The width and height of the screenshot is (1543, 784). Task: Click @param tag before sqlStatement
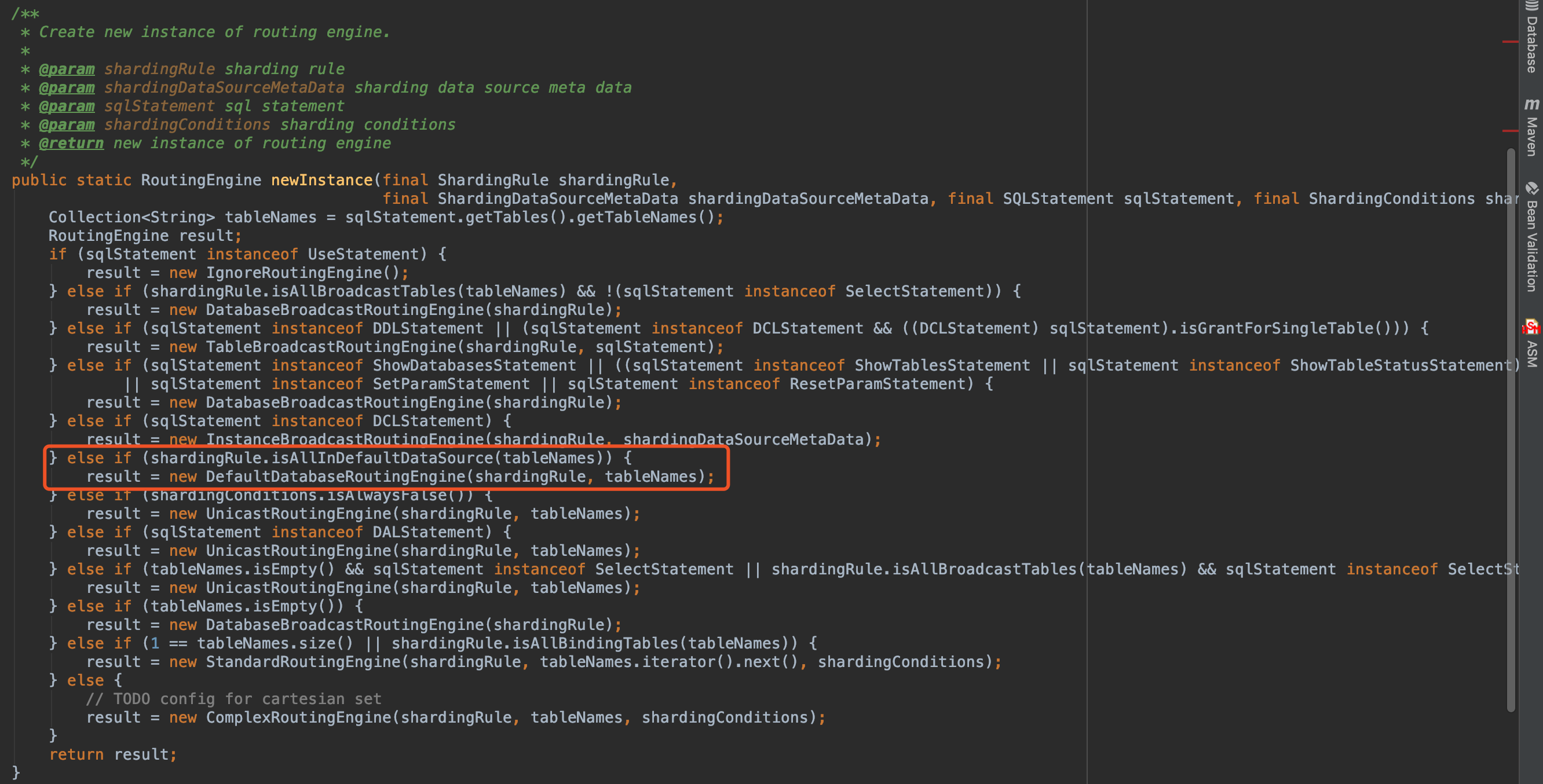[x=67, y=106]
